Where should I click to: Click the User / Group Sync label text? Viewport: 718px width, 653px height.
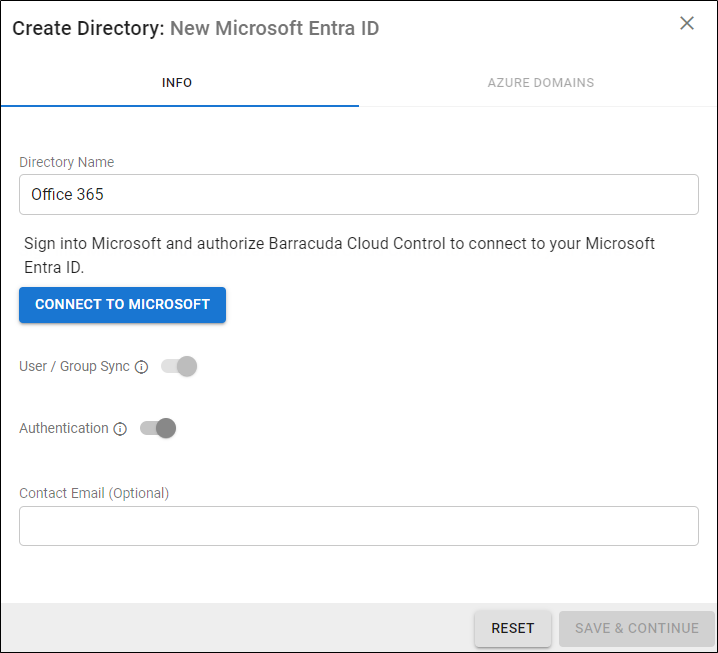tap(74, 366)
